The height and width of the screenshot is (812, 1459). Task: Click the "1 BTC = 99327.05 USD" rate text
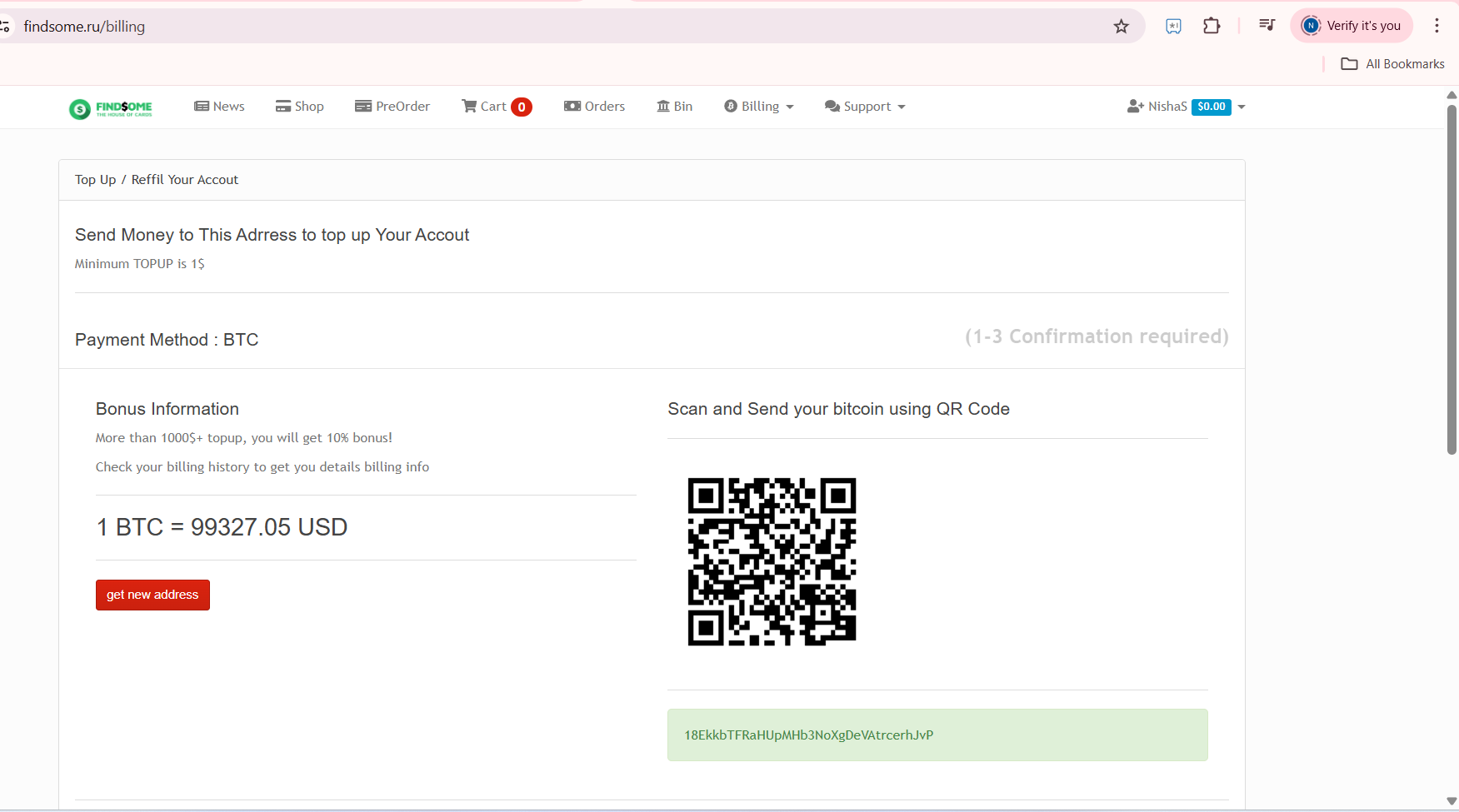click(x=222, y=527)
